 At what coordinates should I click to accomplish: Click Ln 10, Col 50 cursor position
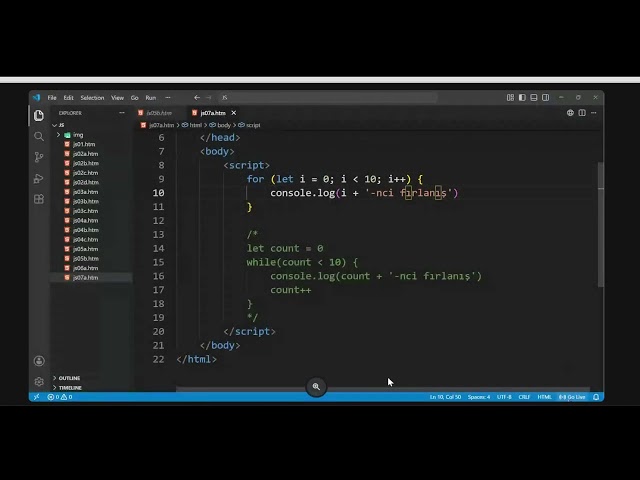tap(445, 397)
